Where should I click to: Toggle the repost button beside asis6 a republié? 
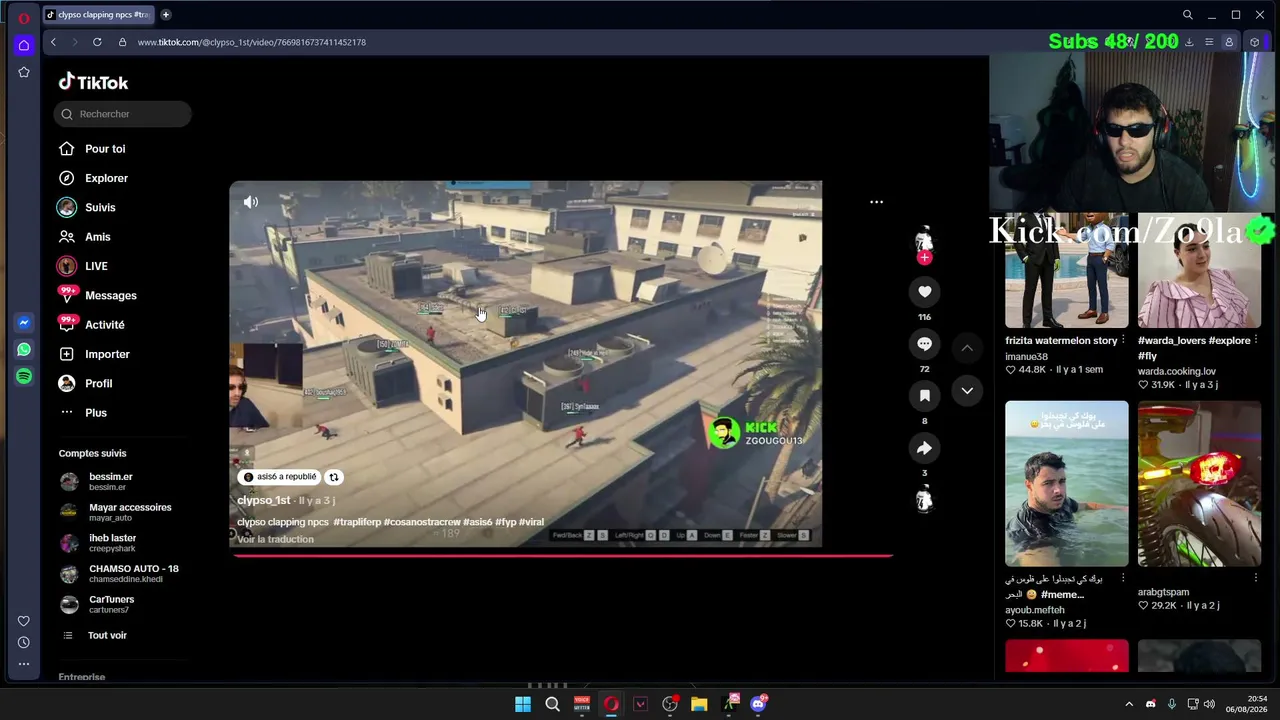pyautogui.click(x=334, y=477)
